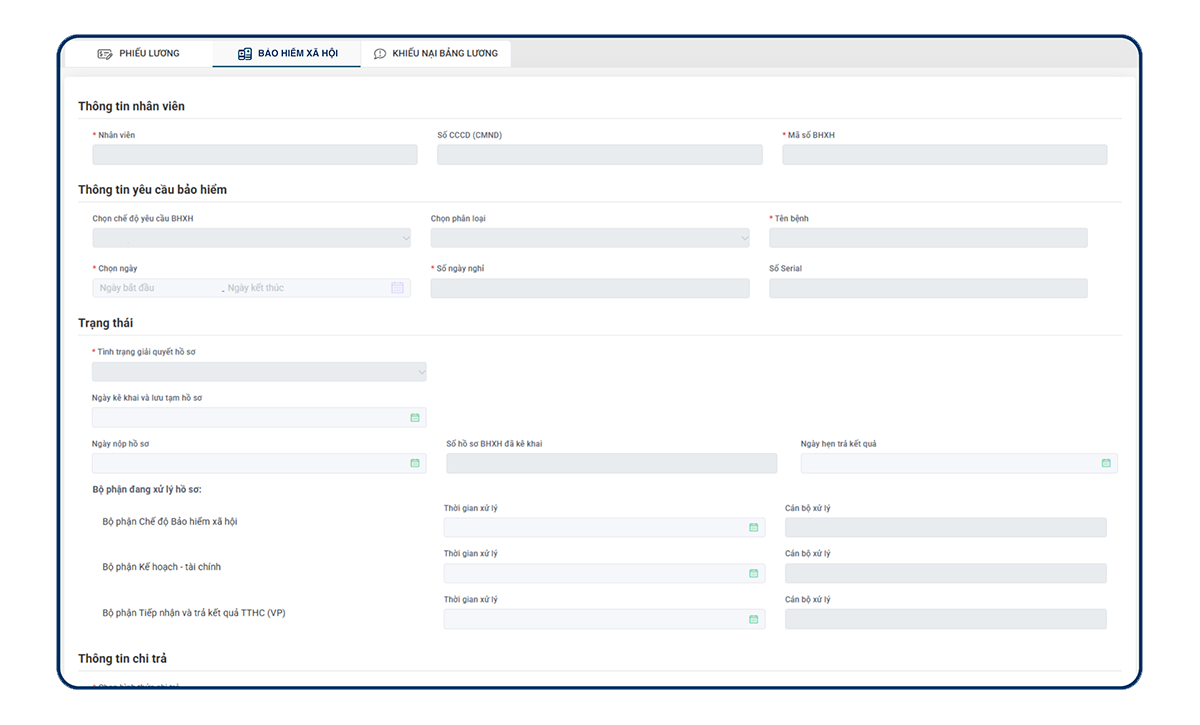Select the Tên bệnh text field
The width and height of the screenshot is (1200, 725).
pos(928,238)
